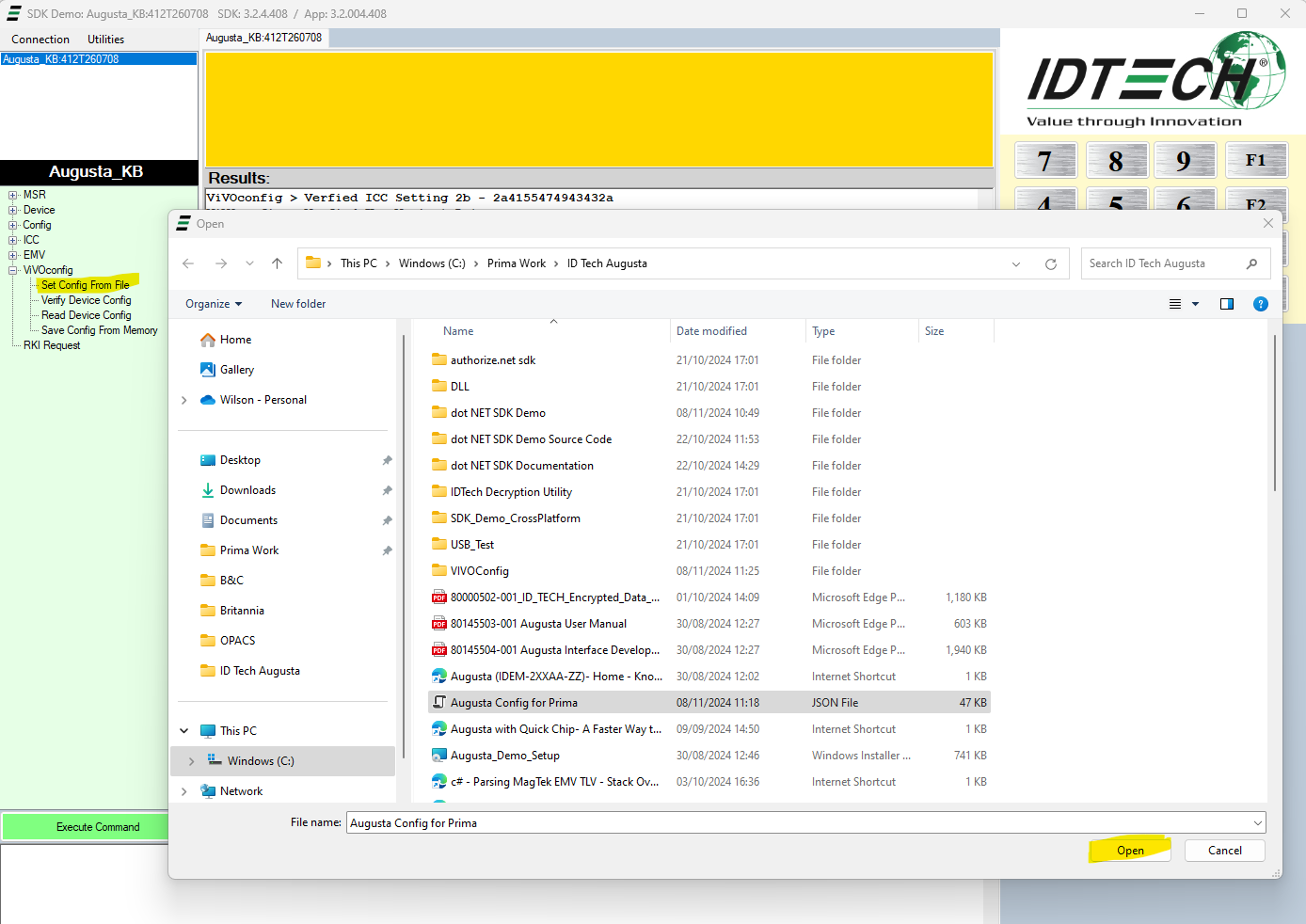Expand the Config tree node
The width and height of the screenshot is (1306, 924).
(13, 225)
